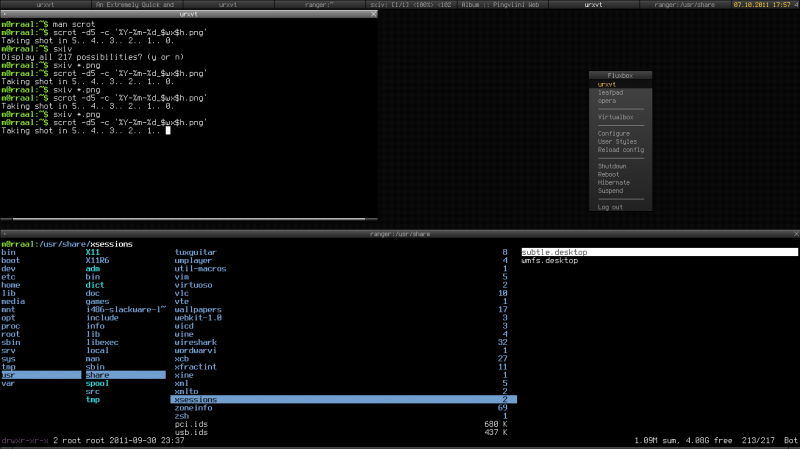Screen dimensions: 800x449
Task: Select subtle.desktop in ranger preview pane
Action: 659,252
